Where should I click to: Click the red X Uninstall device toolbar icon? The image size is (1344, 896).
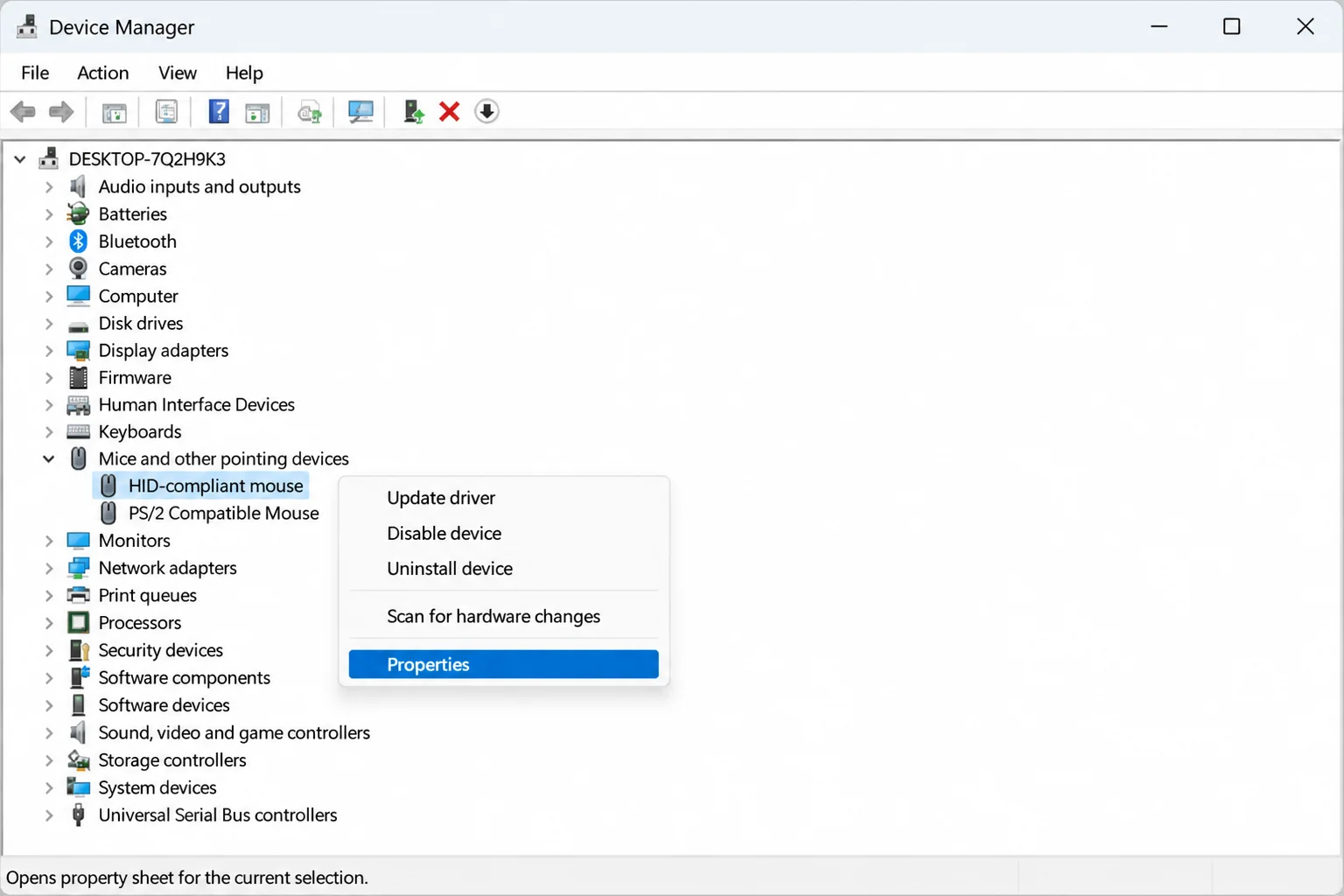coord(450,112)
